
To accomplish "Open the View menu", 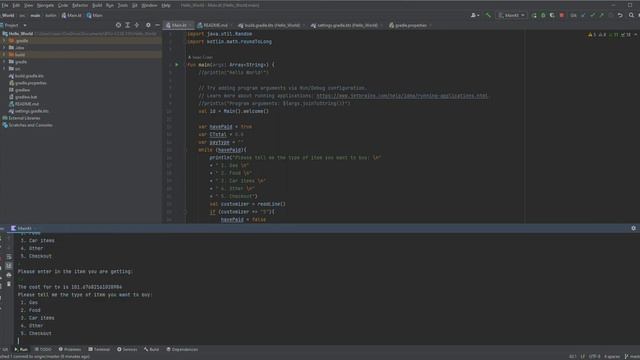I will (x=28, y=5).
